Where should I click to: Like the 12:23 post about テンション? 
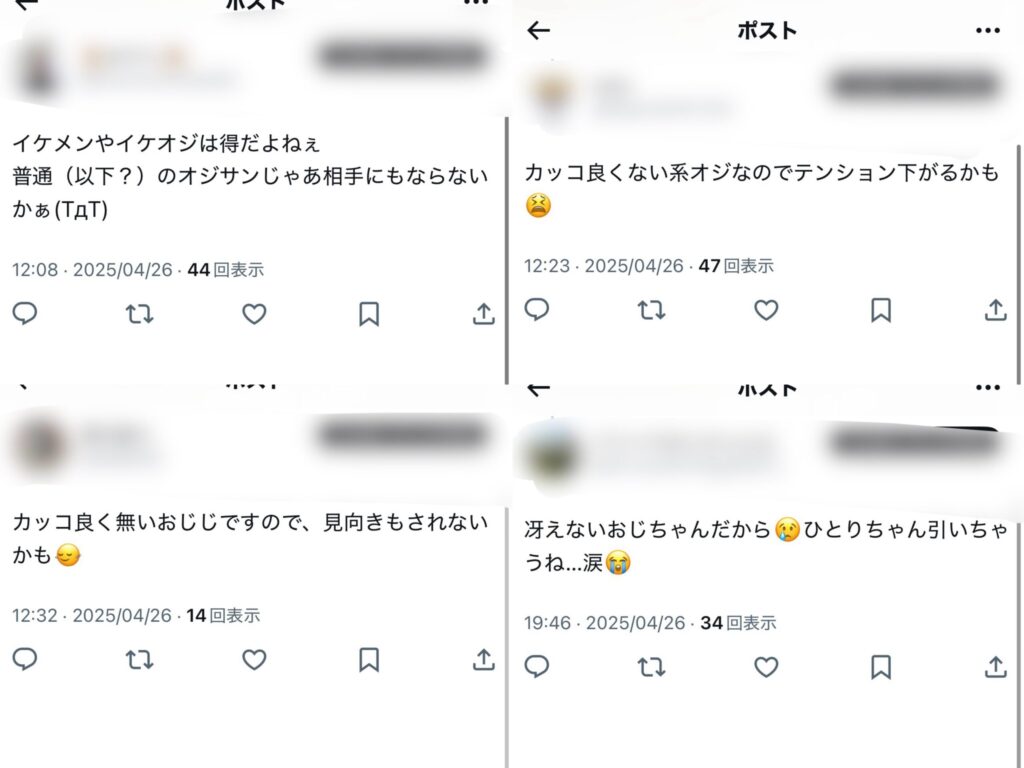pyautogui.click(x=766, y=310)
